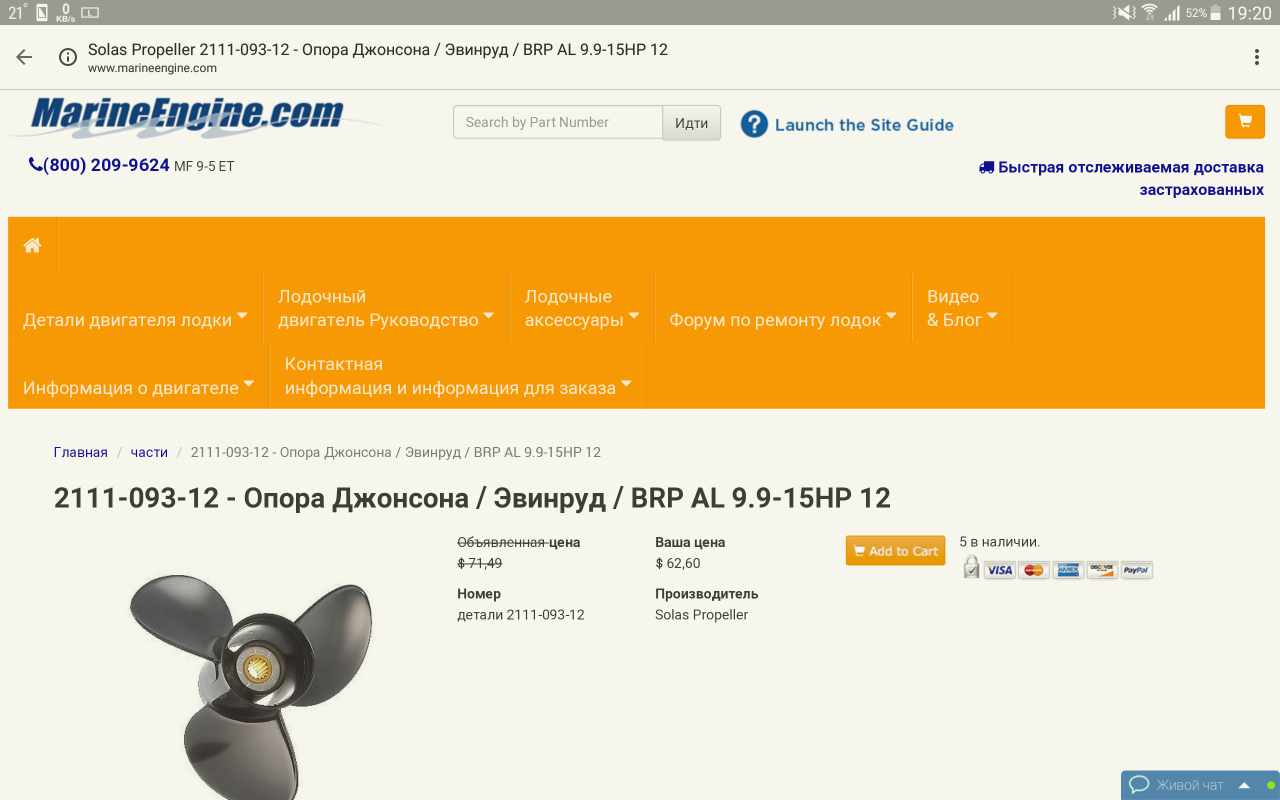The width and height of the screenshot is (1280, 800).
Task: Open the Видео & Блог menu
Action: pyautogui.click(x=961, y=308)
